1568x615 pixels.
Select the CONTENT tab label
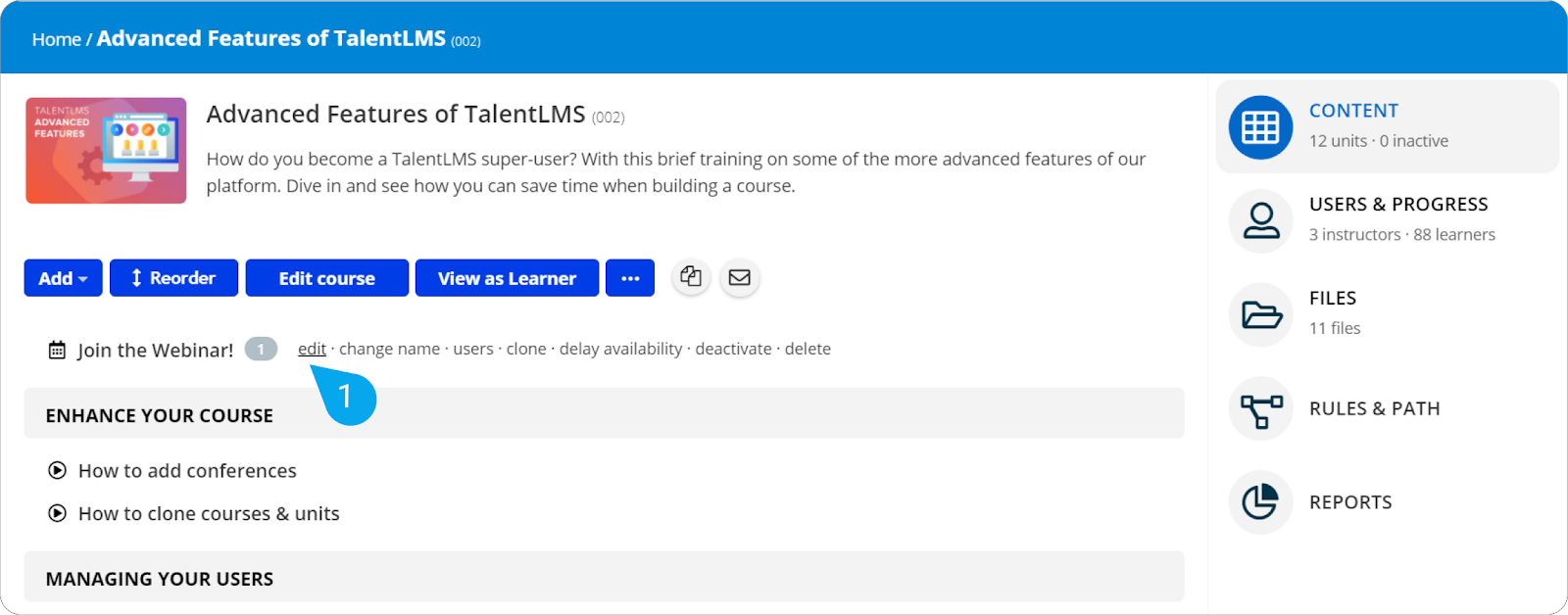click(x=1353, y=111)
